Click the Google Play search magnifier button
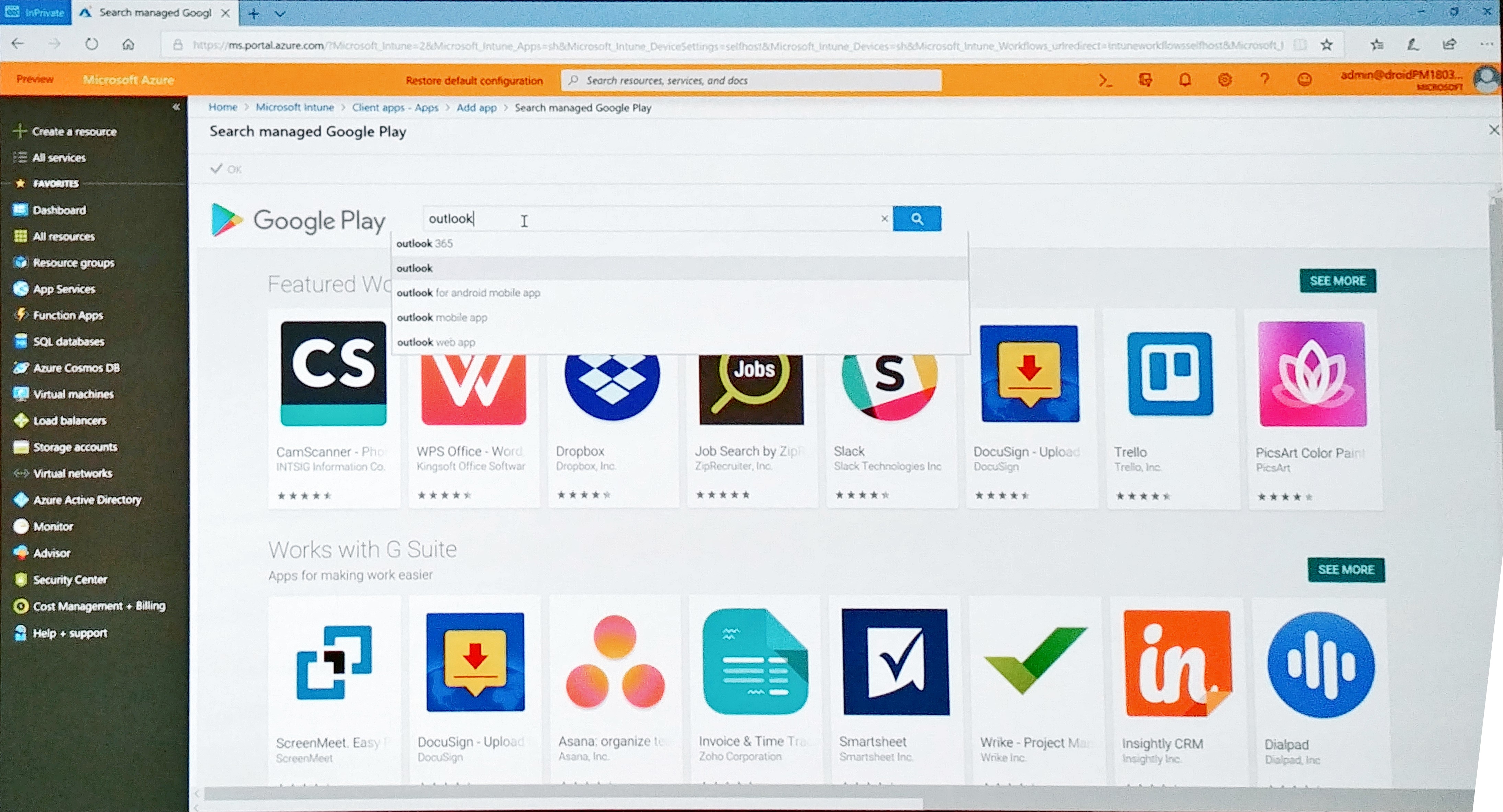Screen dimensions: 1503x812 [x=917, y=219]
